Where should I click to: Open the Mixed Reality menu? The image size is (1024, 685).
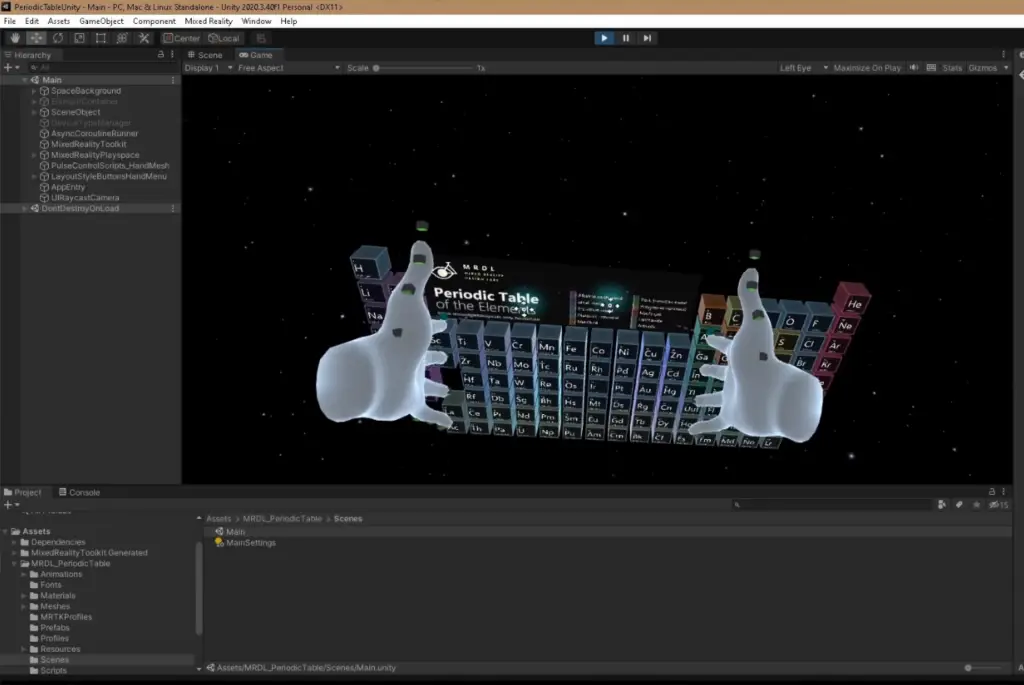click(209, 21)
